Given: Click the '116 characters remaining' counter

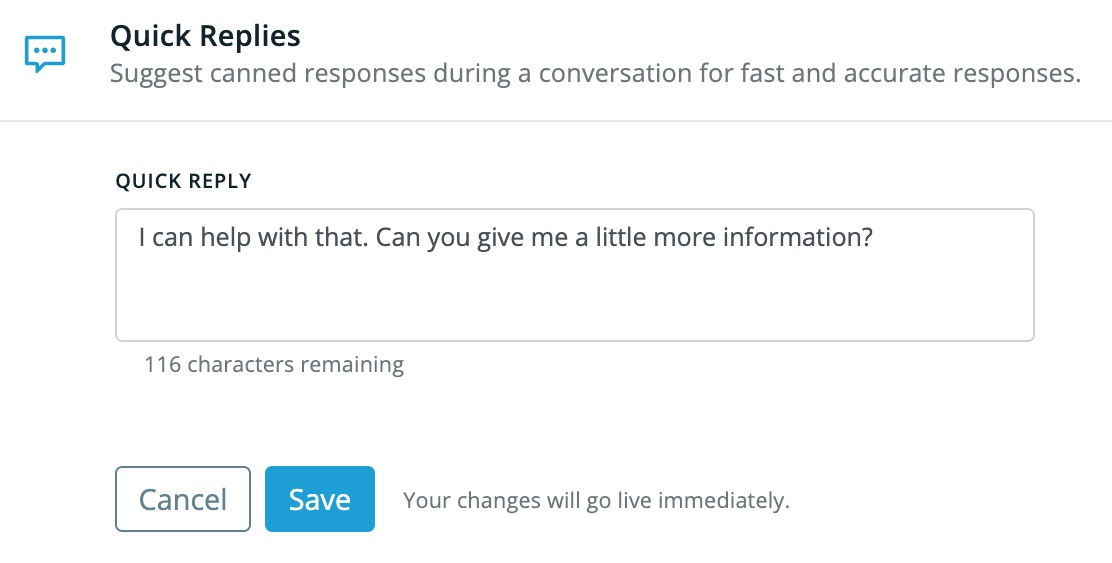Looking at the screenshot, I should (x=274, y=364).
